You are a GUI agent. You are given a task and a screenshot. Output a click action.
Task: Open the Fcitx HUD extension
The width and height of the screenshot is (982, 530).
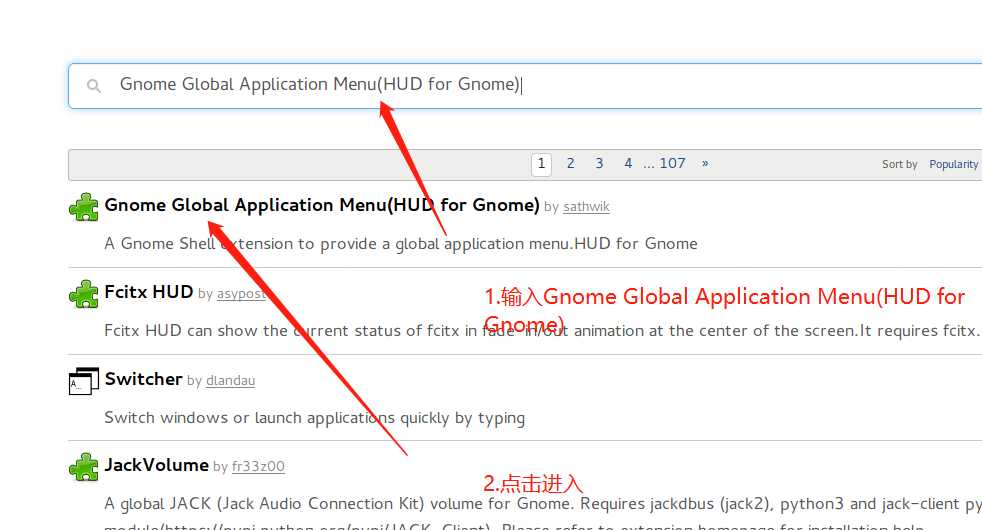[x=148, y=292]
